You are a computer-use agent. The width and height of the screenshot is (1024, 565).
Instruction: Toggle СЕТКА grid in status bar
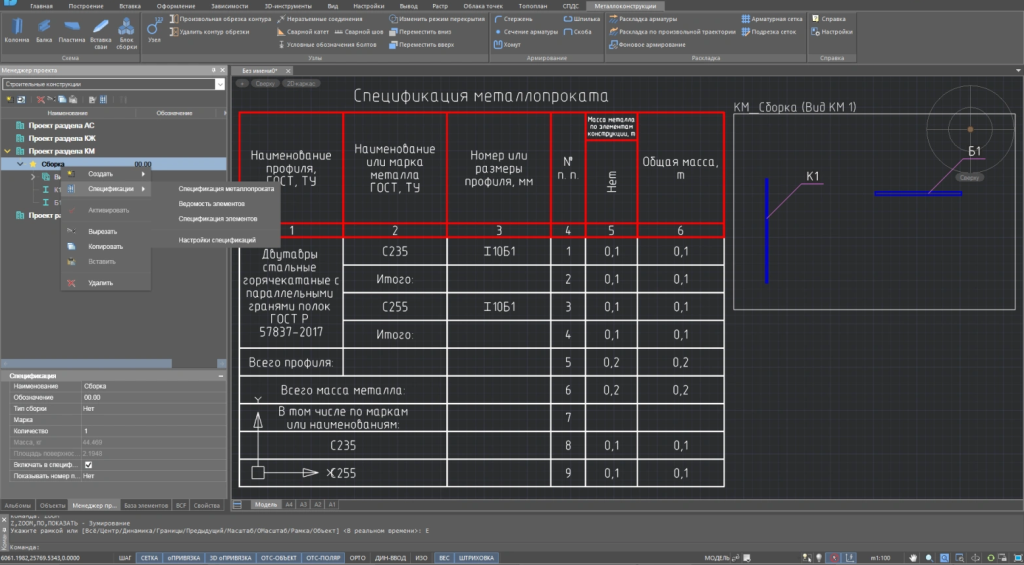click(149, 557)
